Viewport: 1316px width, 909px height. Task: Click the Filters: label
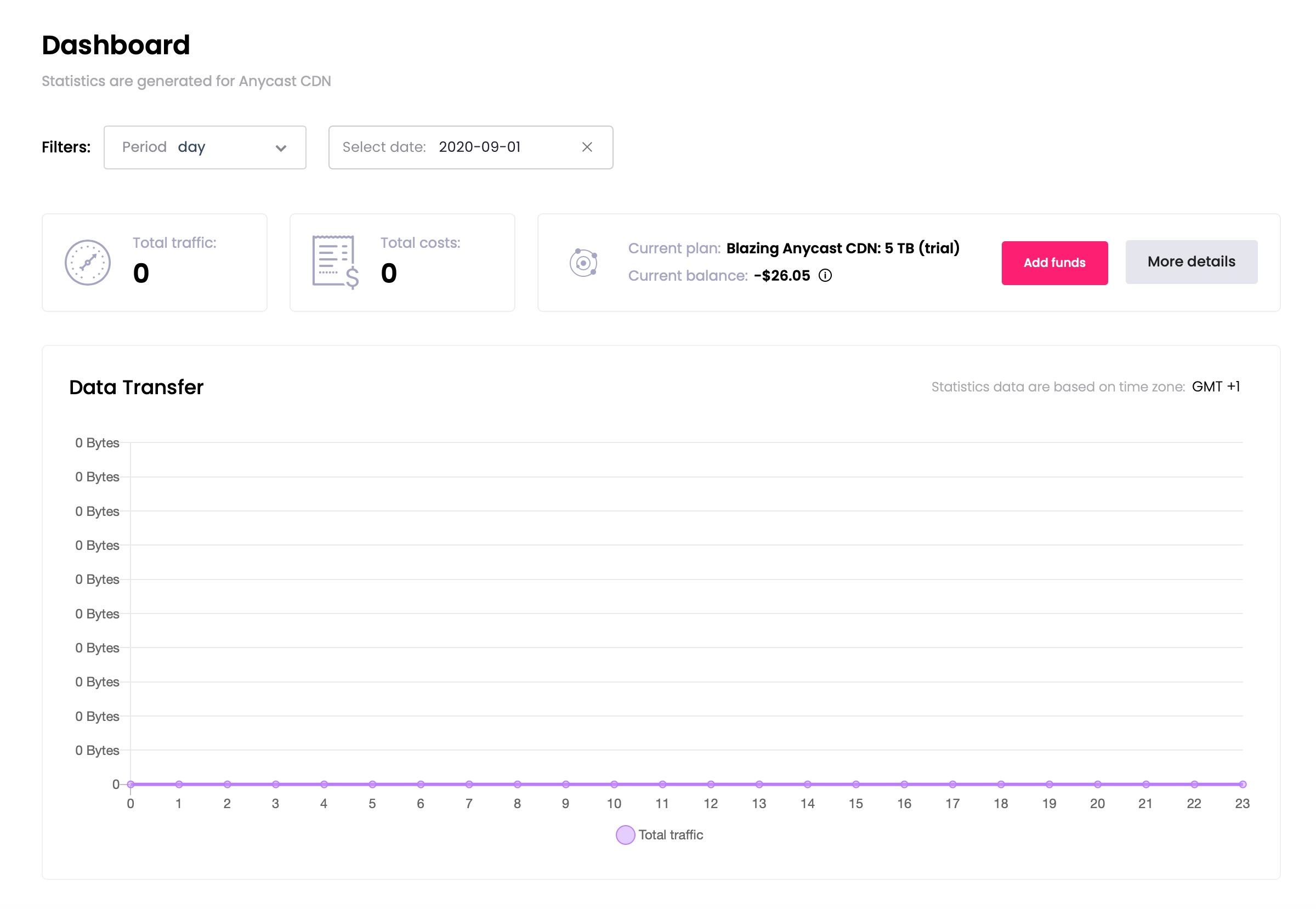66,147
